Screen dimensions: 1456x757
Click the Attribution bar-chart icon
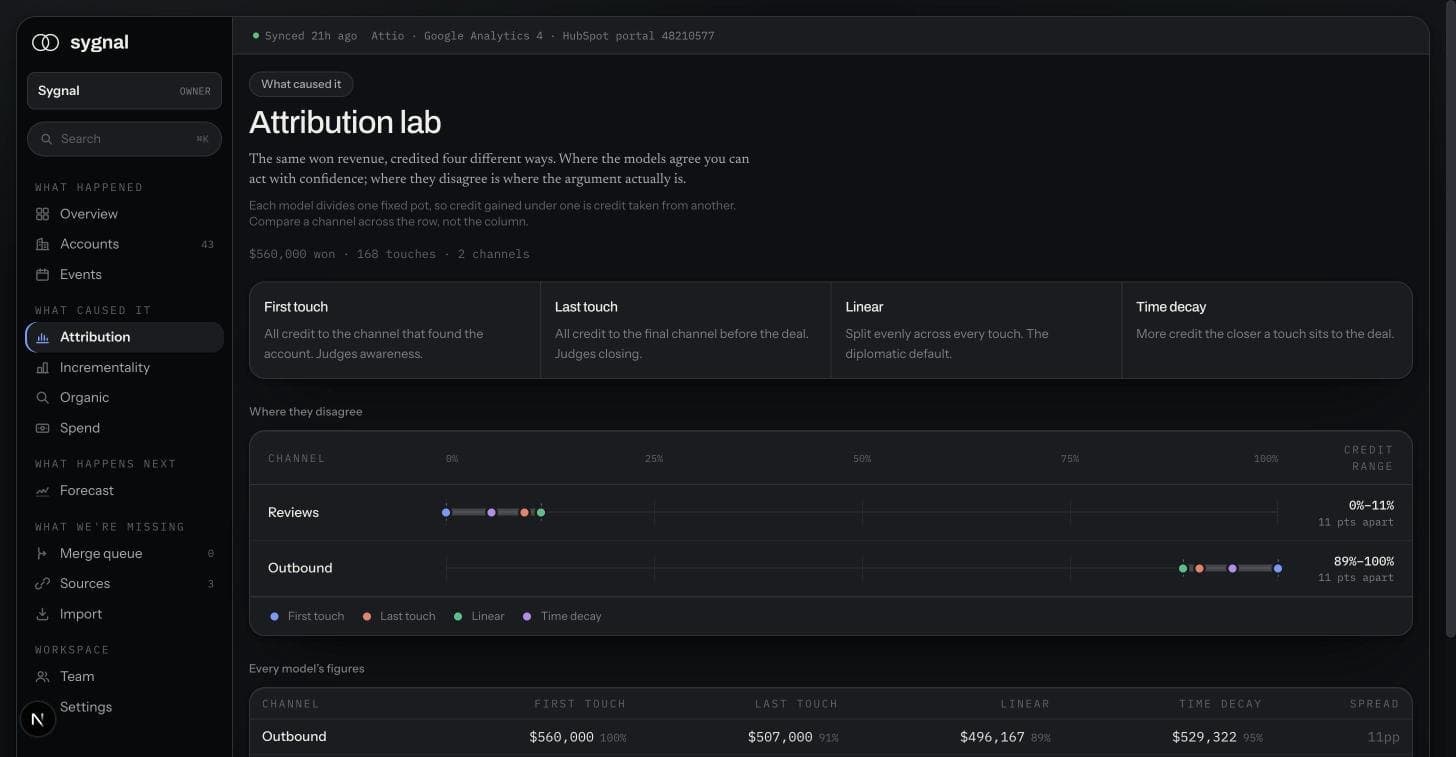coord(42,337)
